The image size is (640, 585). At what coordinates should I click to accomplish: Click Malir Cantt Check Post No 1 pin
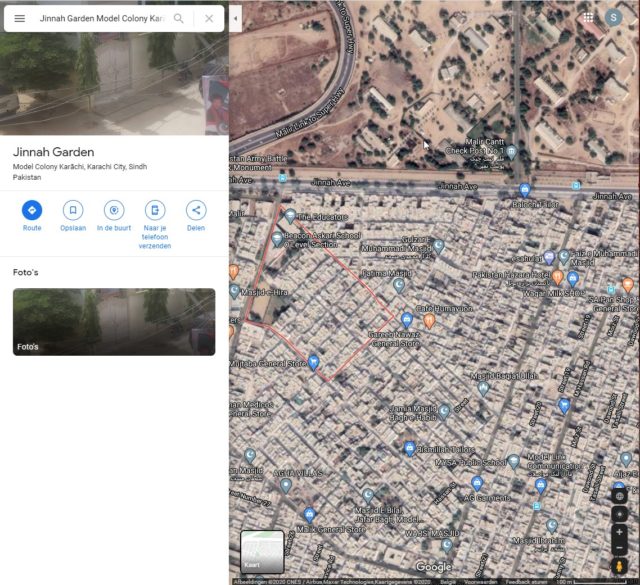511,152
